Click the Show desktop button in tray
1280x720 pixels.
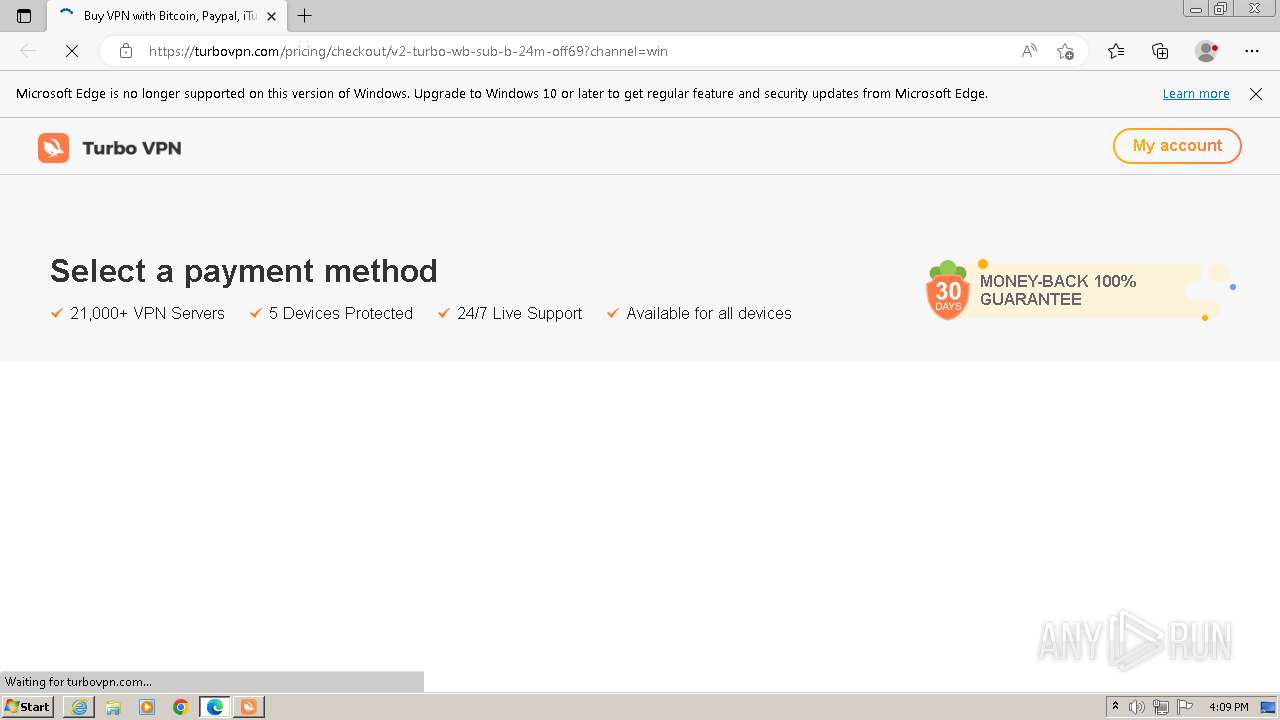click(x=1268, y=707)
